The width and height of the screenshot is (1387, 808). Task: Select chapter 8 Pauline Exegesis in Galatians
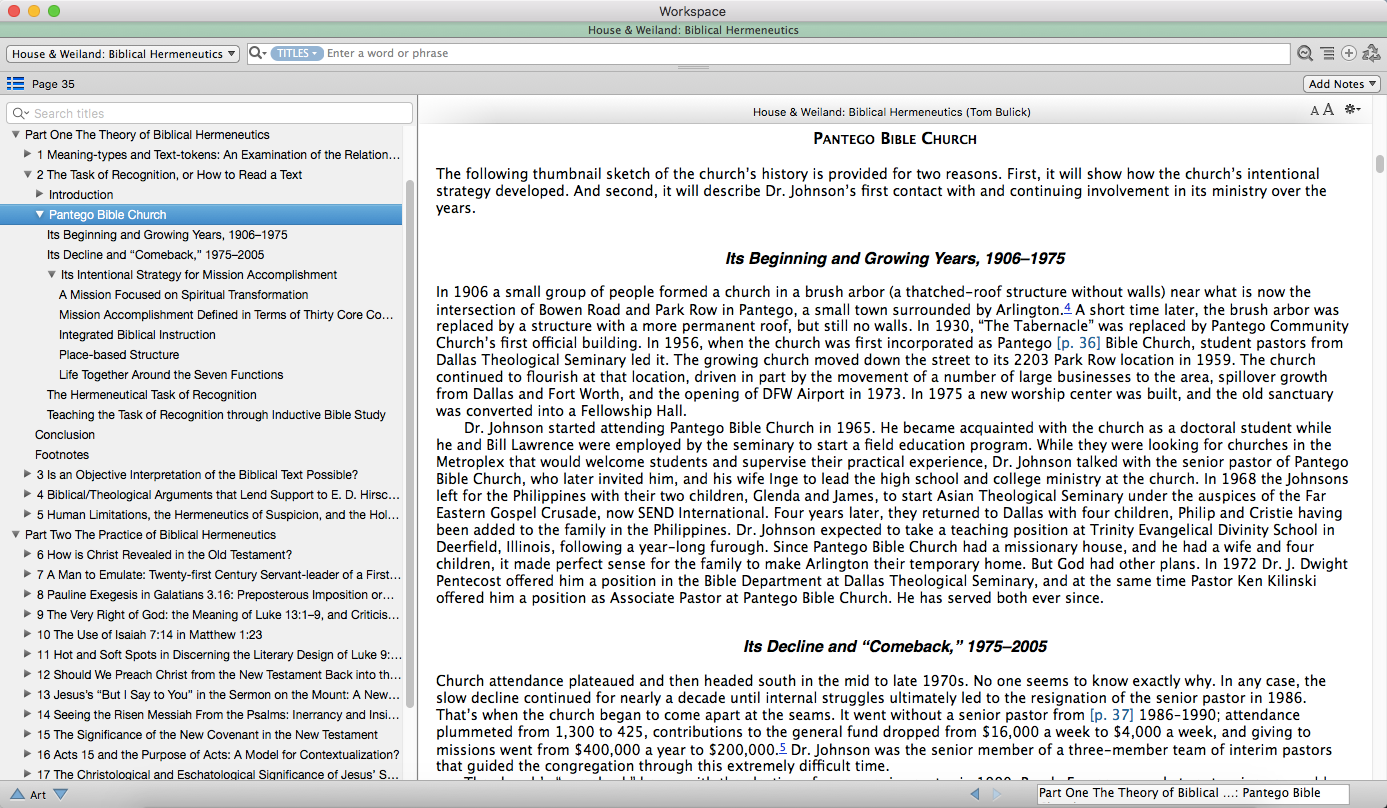tap(216, 595)
